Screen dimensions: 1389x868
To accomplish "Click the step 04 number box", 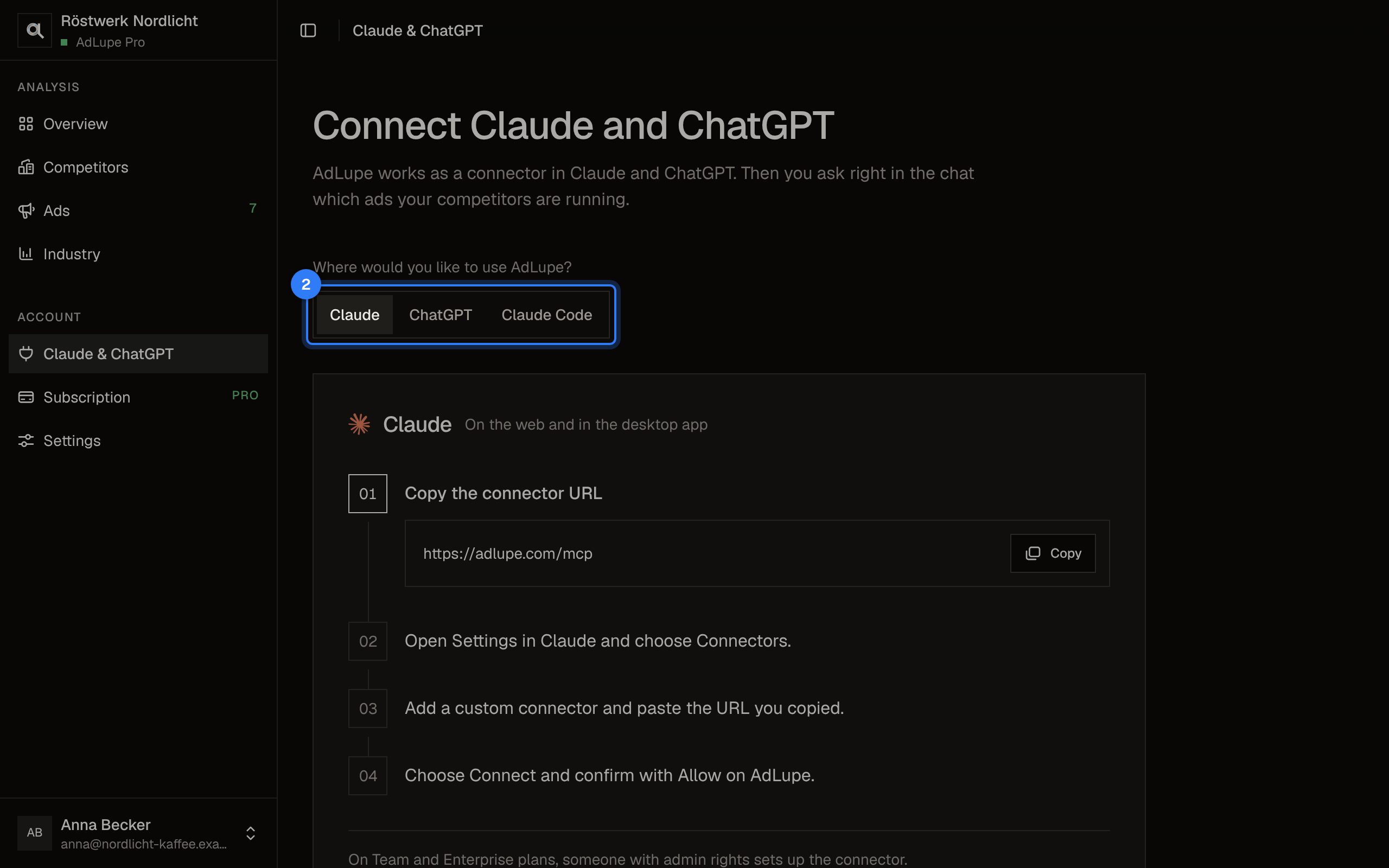I will pyautogui.click(x=368, y=776).
